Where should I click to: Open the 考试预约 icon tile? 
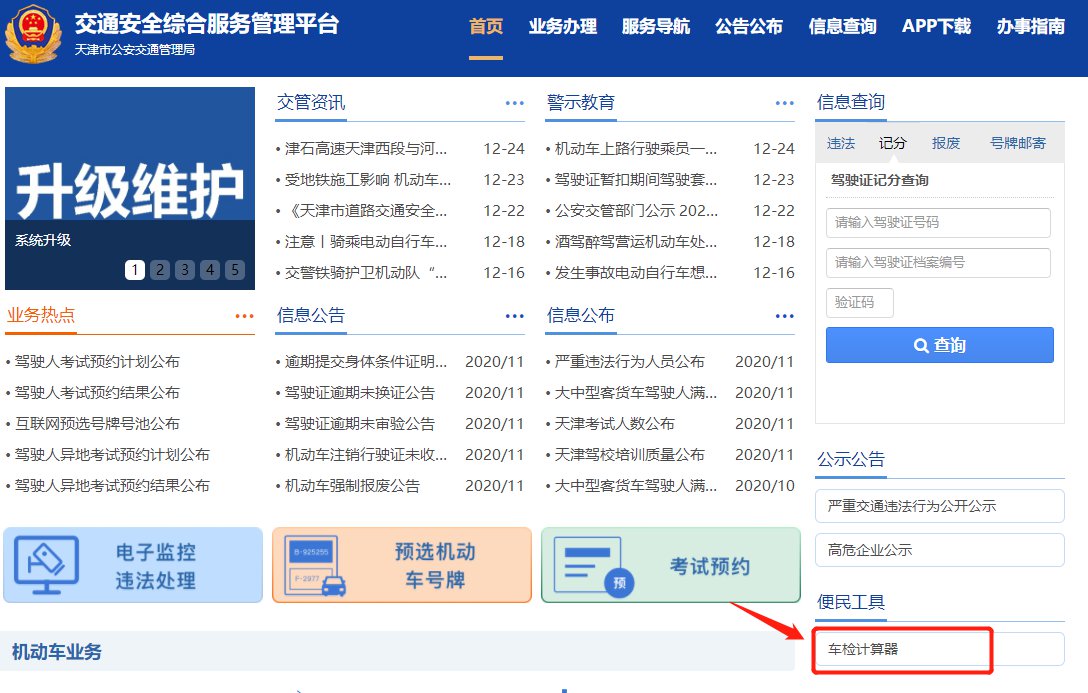[671, 566]
